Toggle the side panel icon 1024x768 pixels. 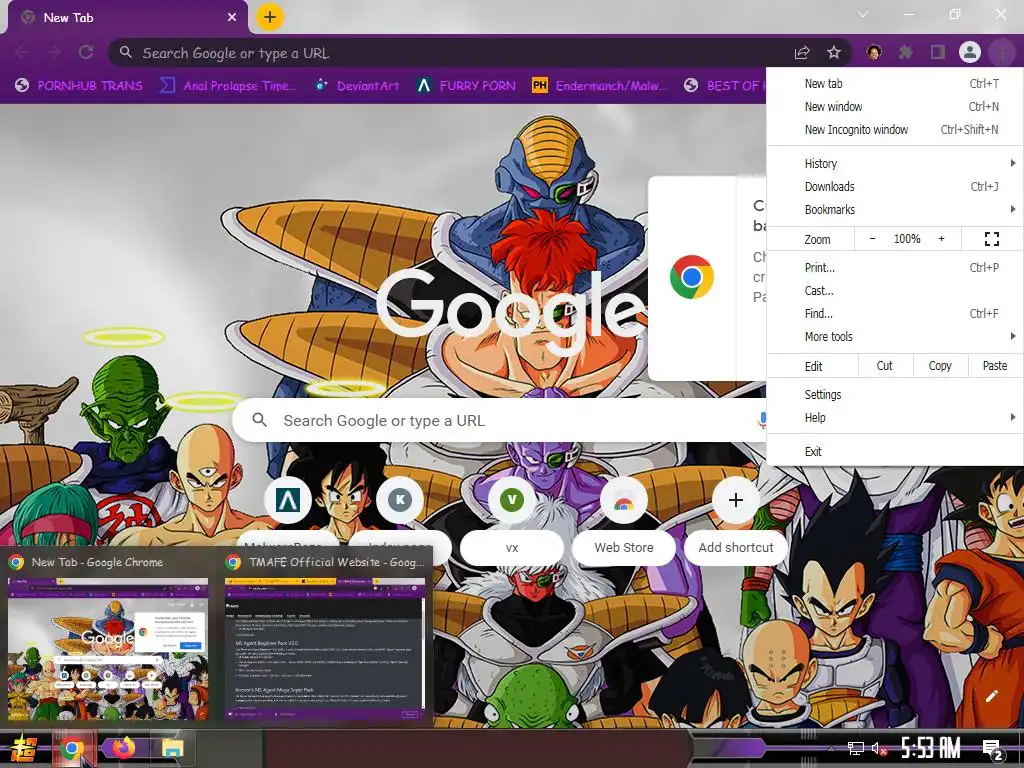tap(938, 52)
